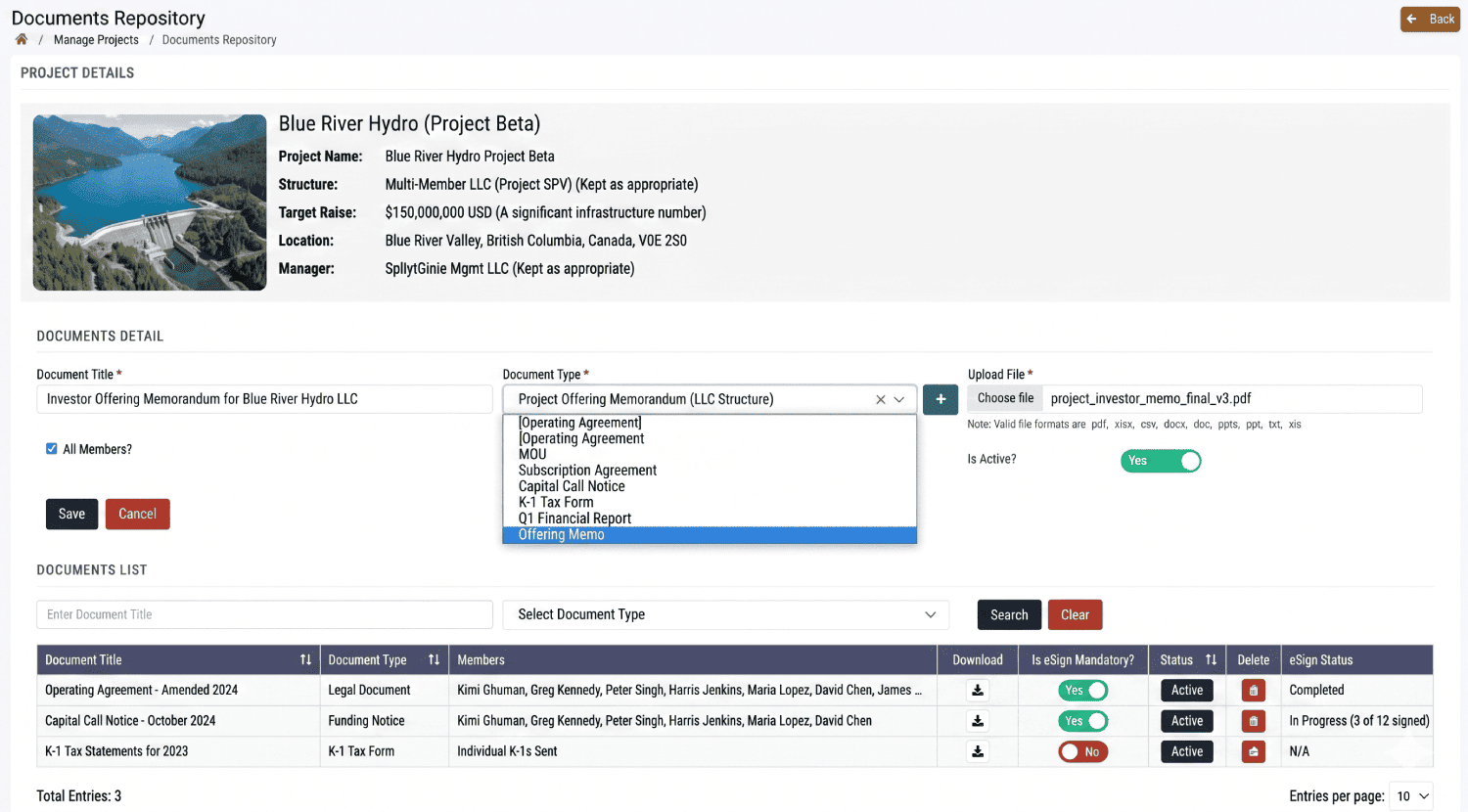Click the 'In Progress (3 of 12 signed)' eSign status
The image size is (1468, 812).
click(1359, 721)
